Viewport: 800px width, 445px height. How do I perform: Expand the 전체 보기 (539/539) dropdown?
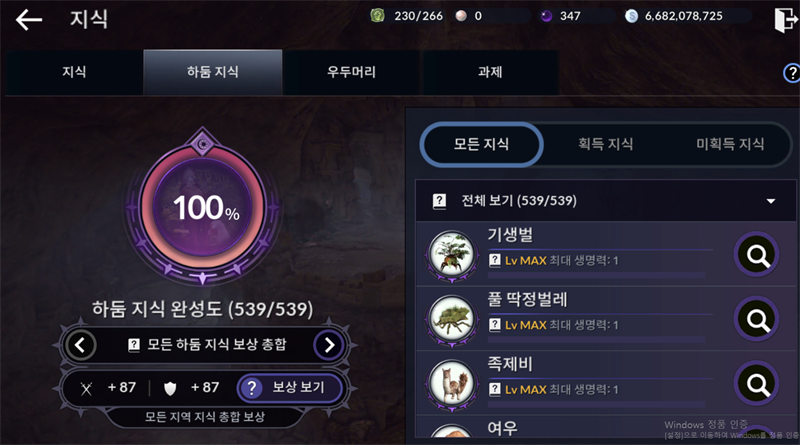pos(606,201)
